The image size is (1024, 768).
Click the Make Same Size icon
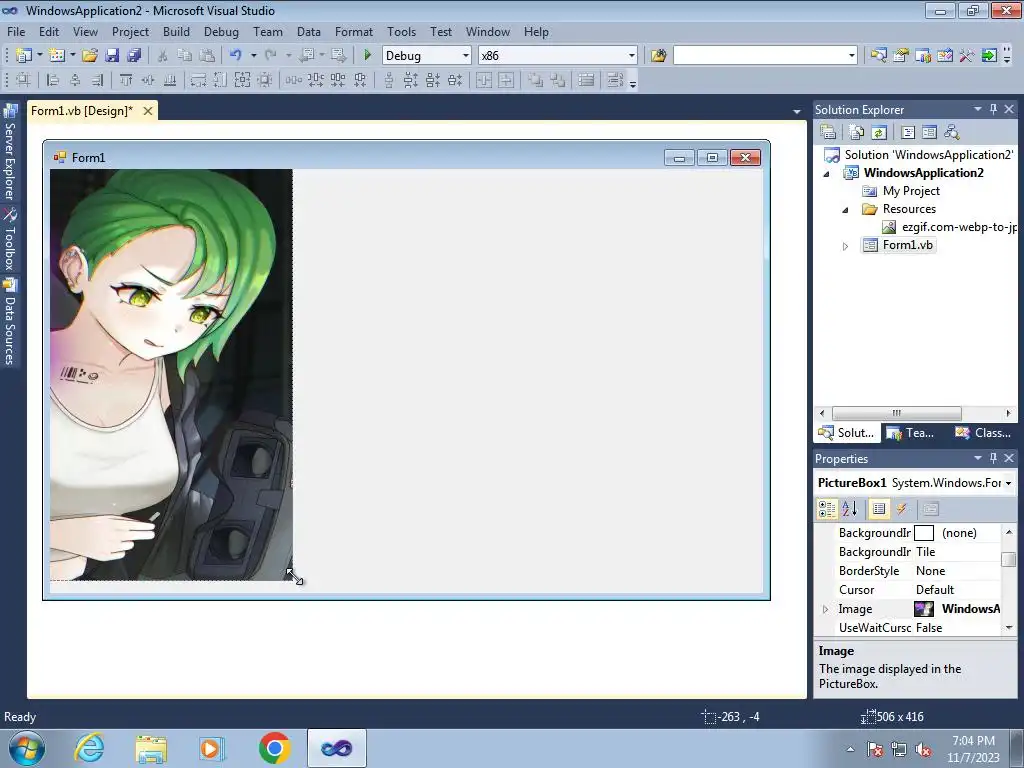242,80
